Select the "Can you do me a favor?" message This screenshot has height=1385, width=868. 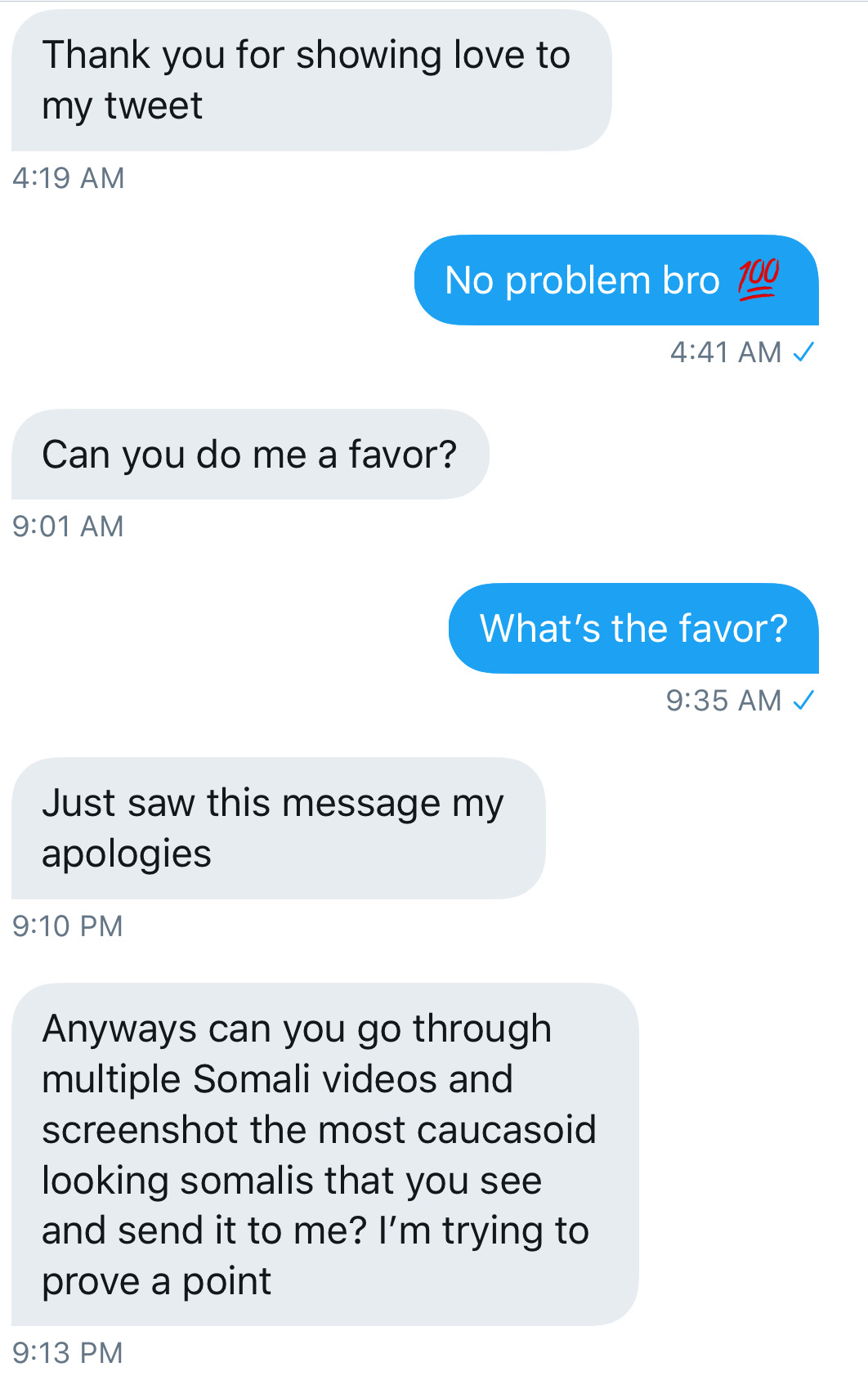pyautogui.click(x=250, y=454)
